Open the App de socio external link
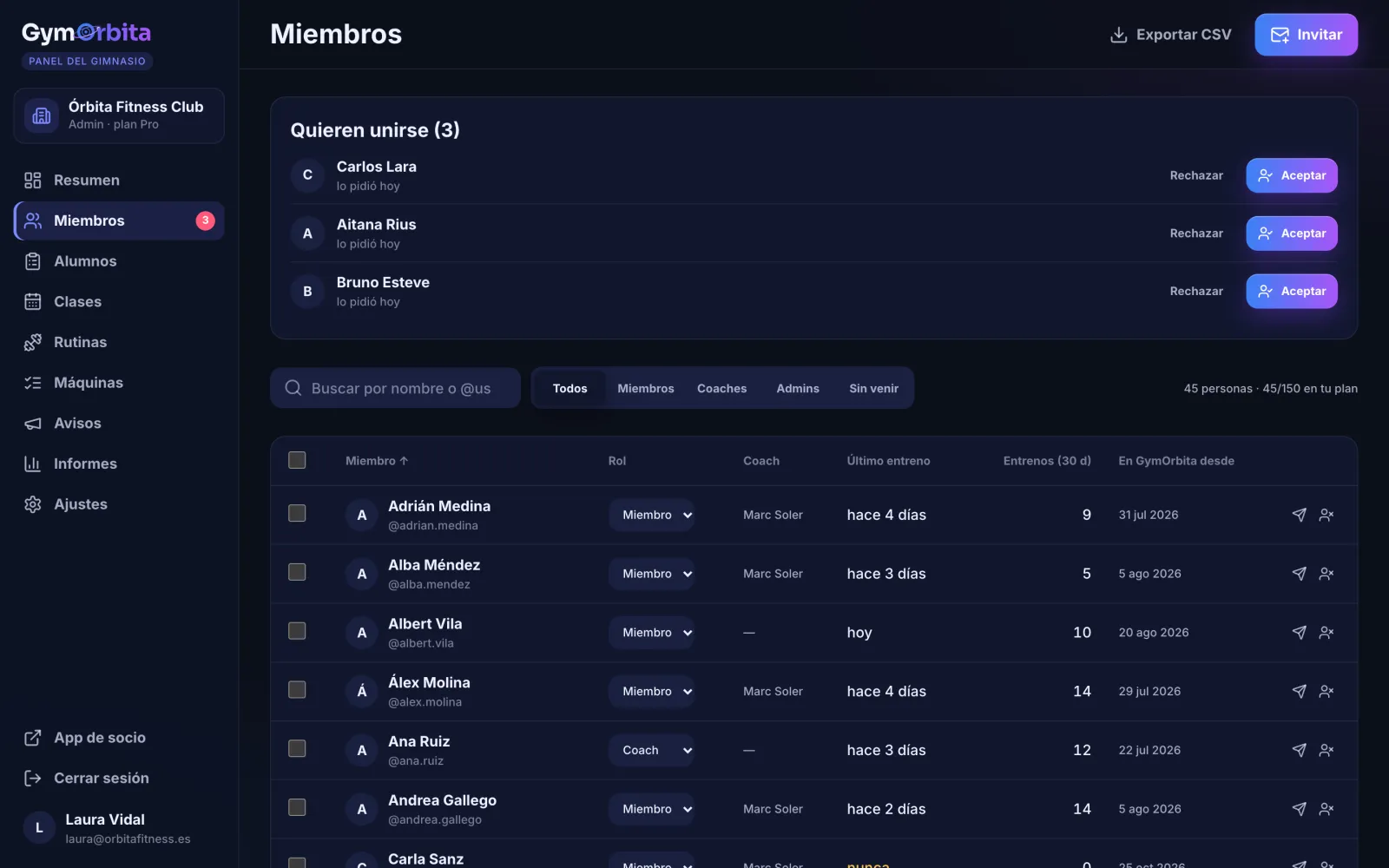The height and width of the screenshot is (868, 1389). tap(119, 738)
